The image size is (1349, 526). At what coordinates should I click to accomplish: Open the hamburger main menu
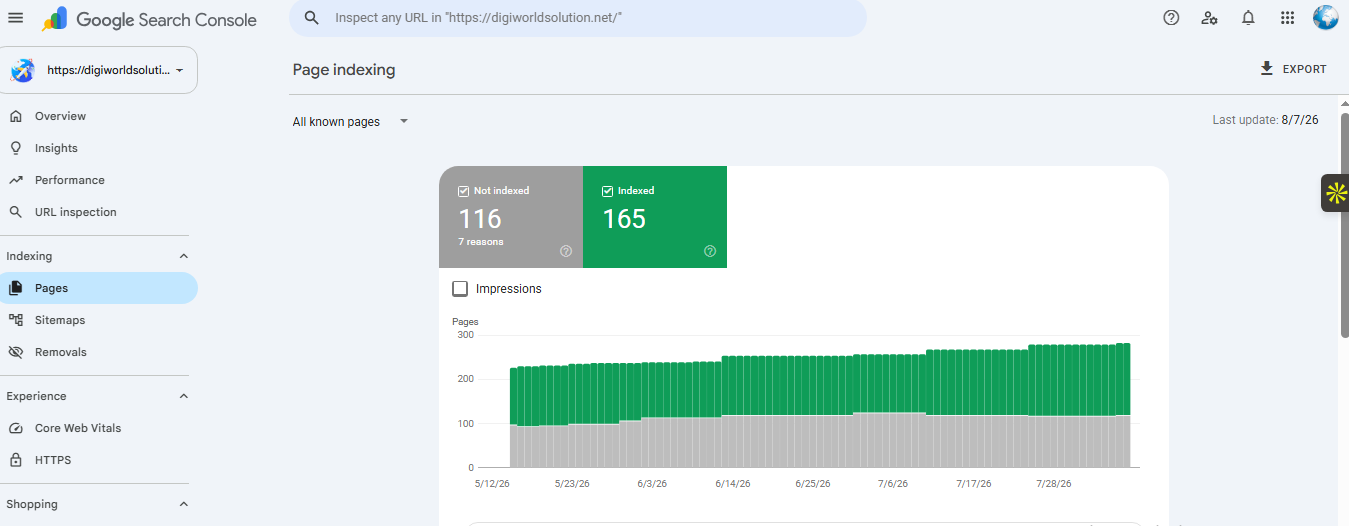pyautogui.click(x=15, y=18)
